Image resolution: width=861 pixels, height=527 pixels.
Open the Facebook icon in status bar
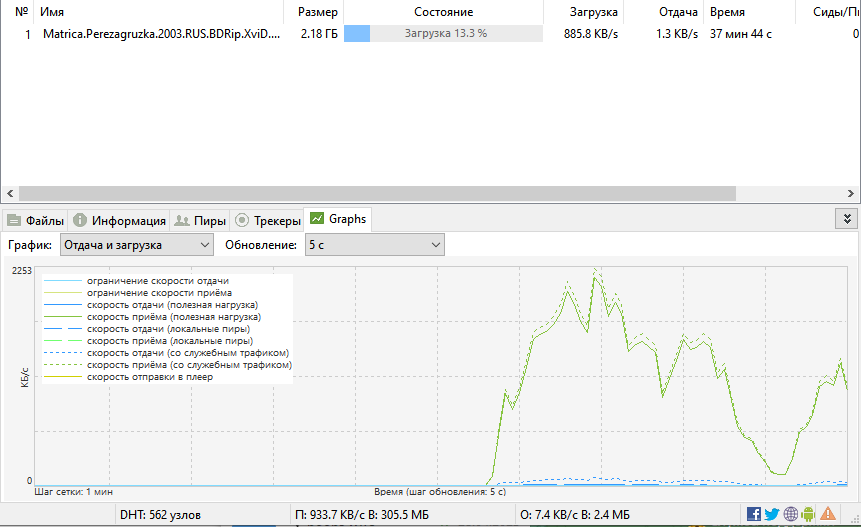pos(753,514)
